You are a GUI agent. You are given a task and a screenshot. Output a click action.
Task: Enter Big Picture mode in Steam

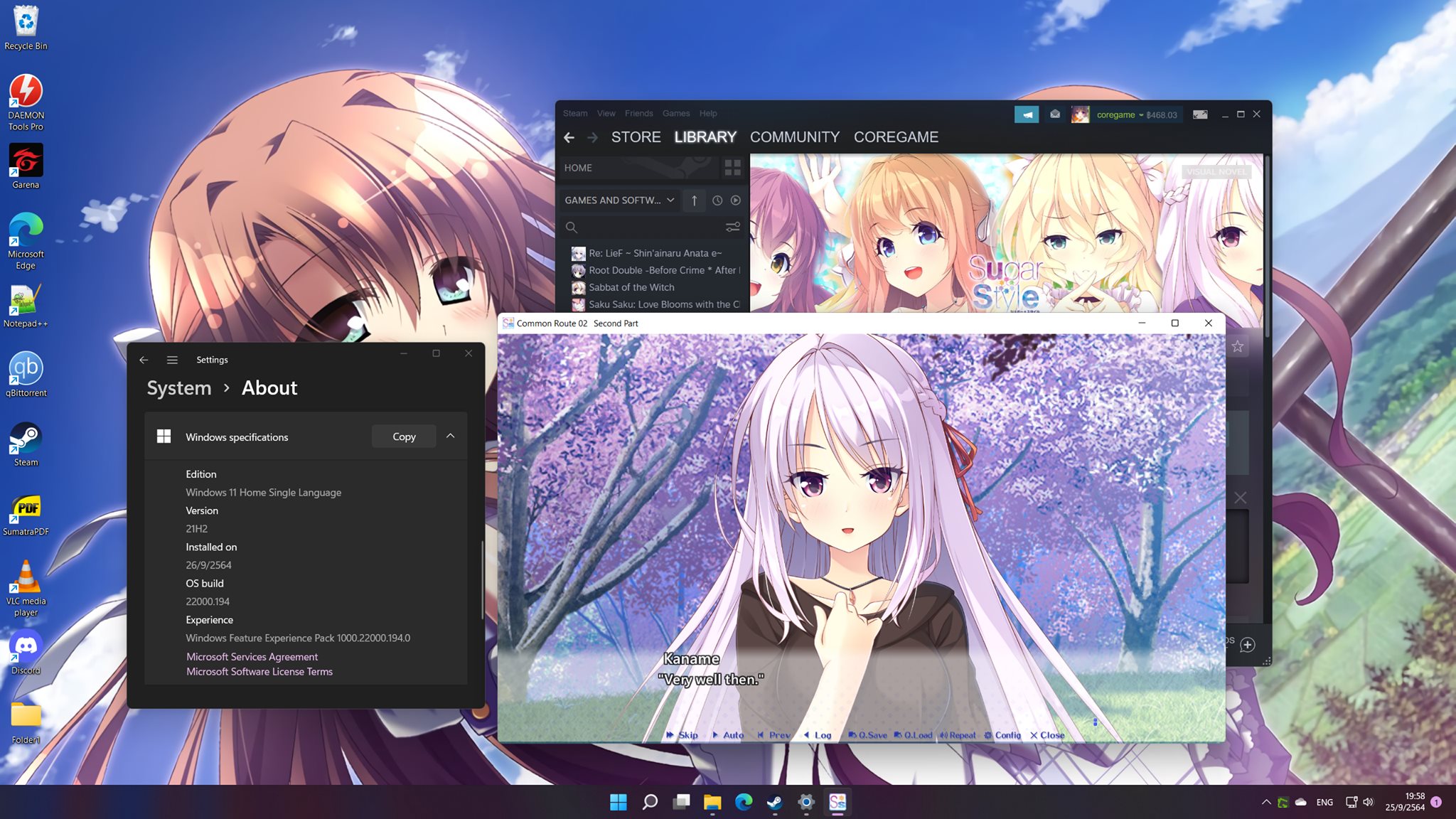pyautogui.click(x=1201, y=114)
